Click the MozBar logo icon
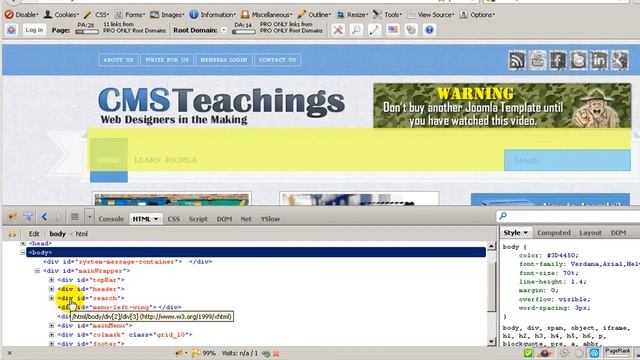 [11, 30]
